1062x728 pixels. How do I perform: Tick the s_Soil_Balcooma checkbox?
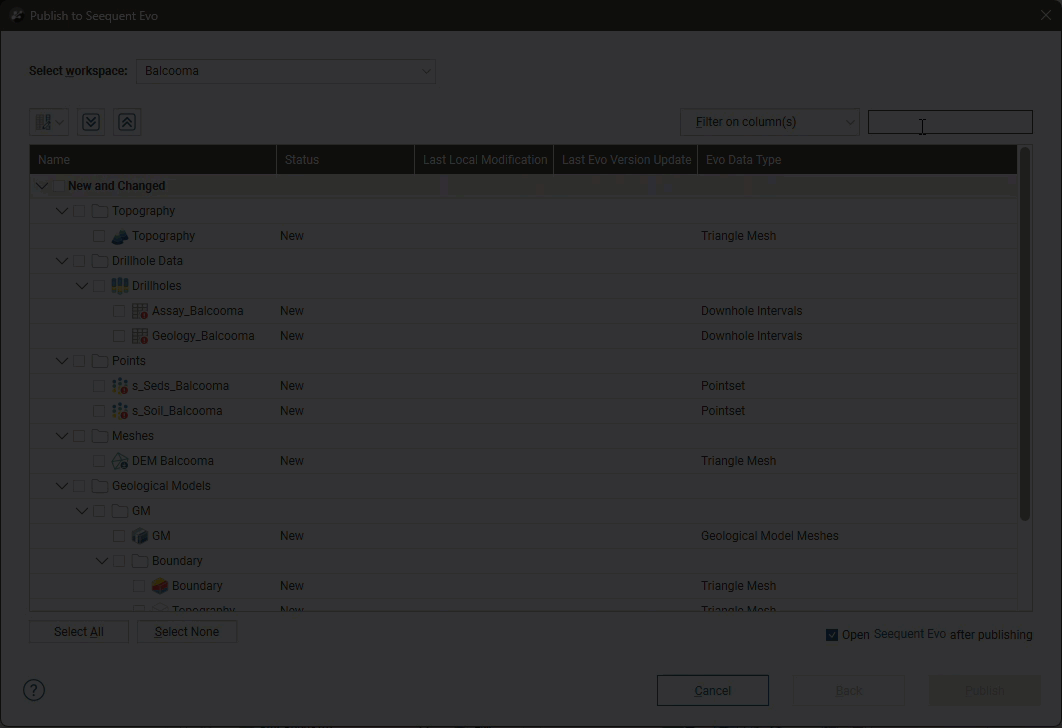[99, 411]
